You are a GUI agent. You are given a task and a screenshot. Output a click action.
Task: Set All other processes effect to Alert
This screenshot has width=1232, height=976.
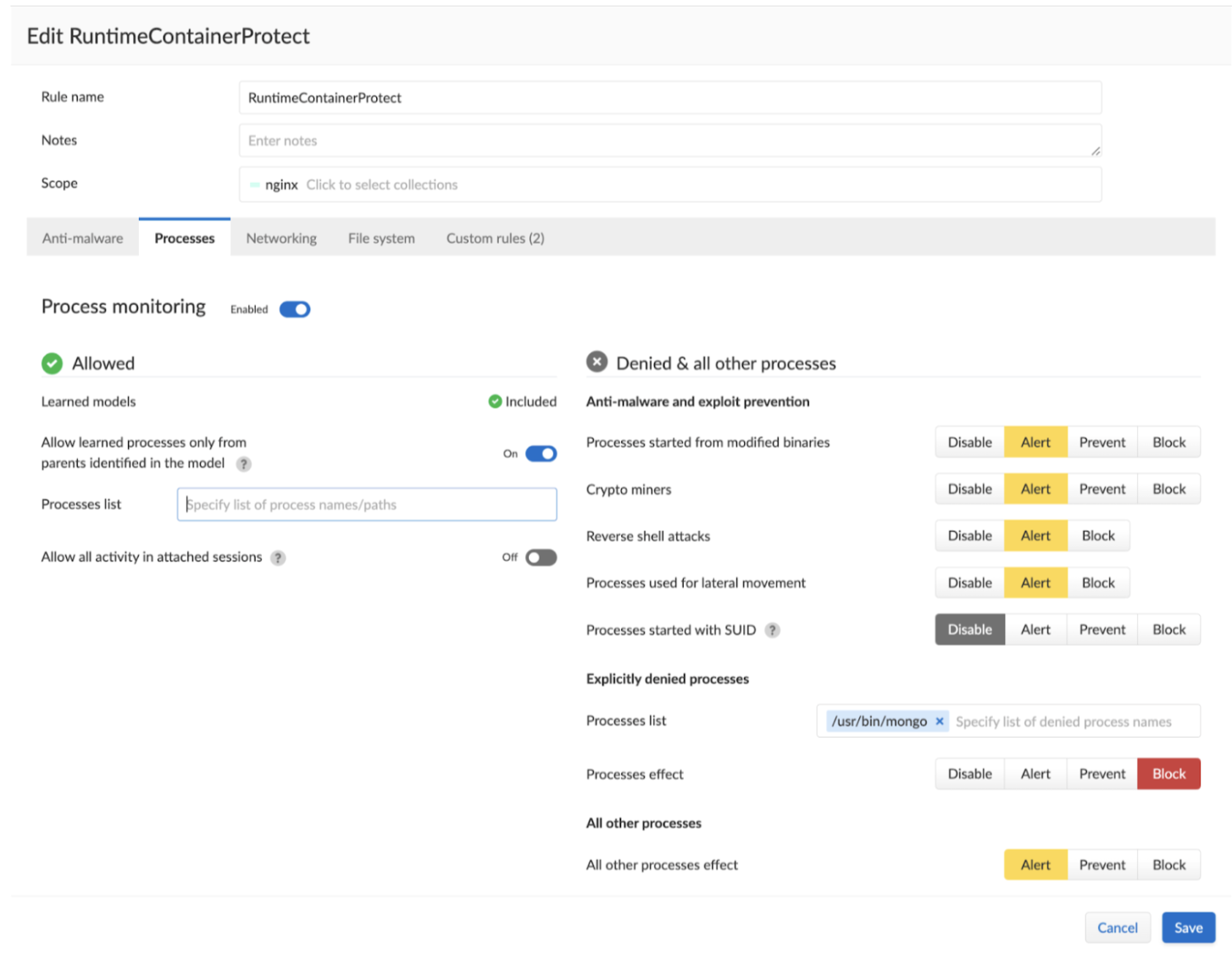[x=1035, y=865]
